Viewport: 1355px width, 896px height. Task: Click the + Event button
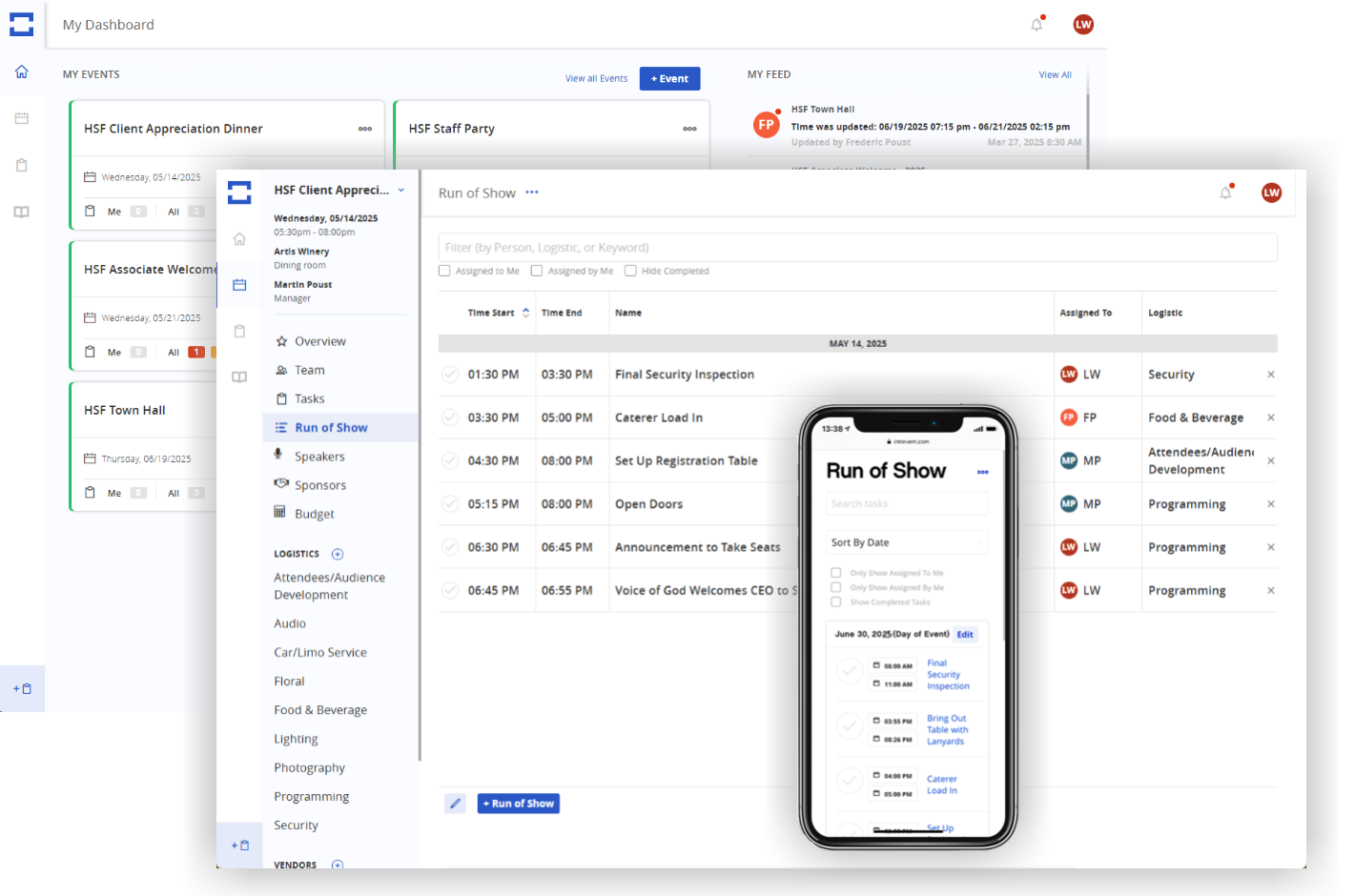[669, 79]
